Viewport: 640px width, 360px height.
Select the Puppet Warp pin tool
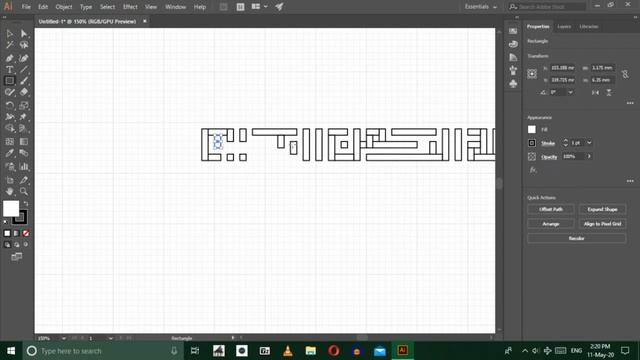(x=24, y=117)
